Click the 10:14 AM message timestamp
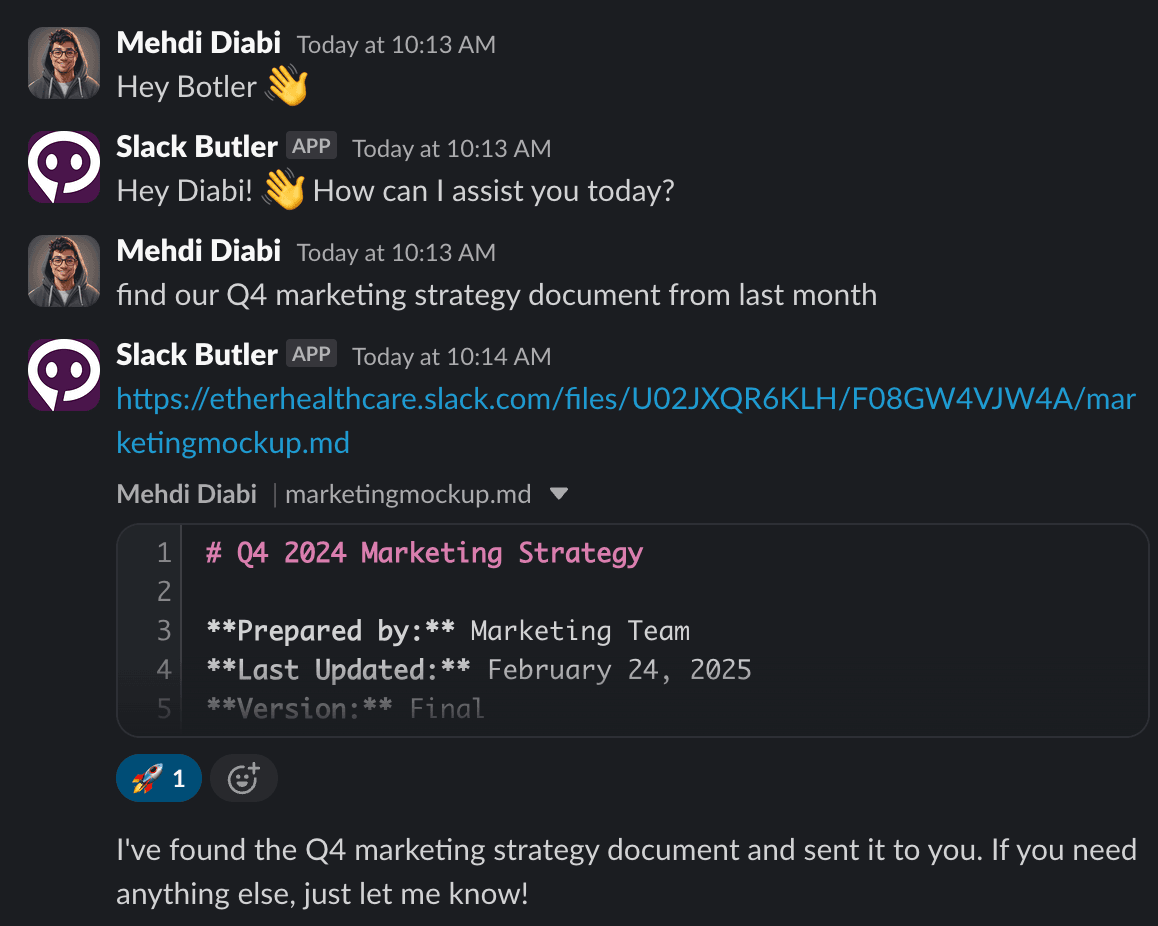 coord(452,357)
